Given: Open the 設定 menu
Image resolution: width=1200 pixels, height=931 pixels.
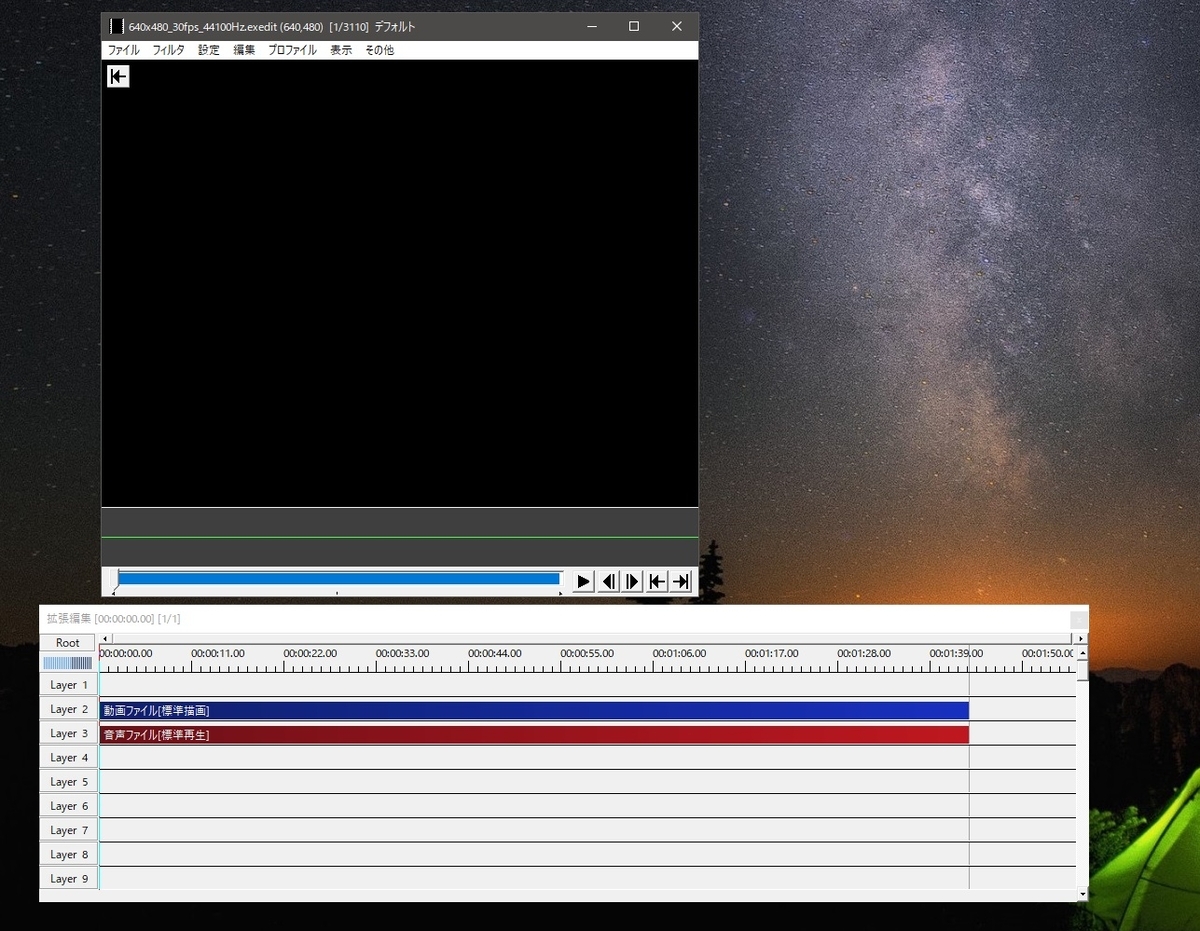Looking at the screenshot, I should (x=208, y=50).
